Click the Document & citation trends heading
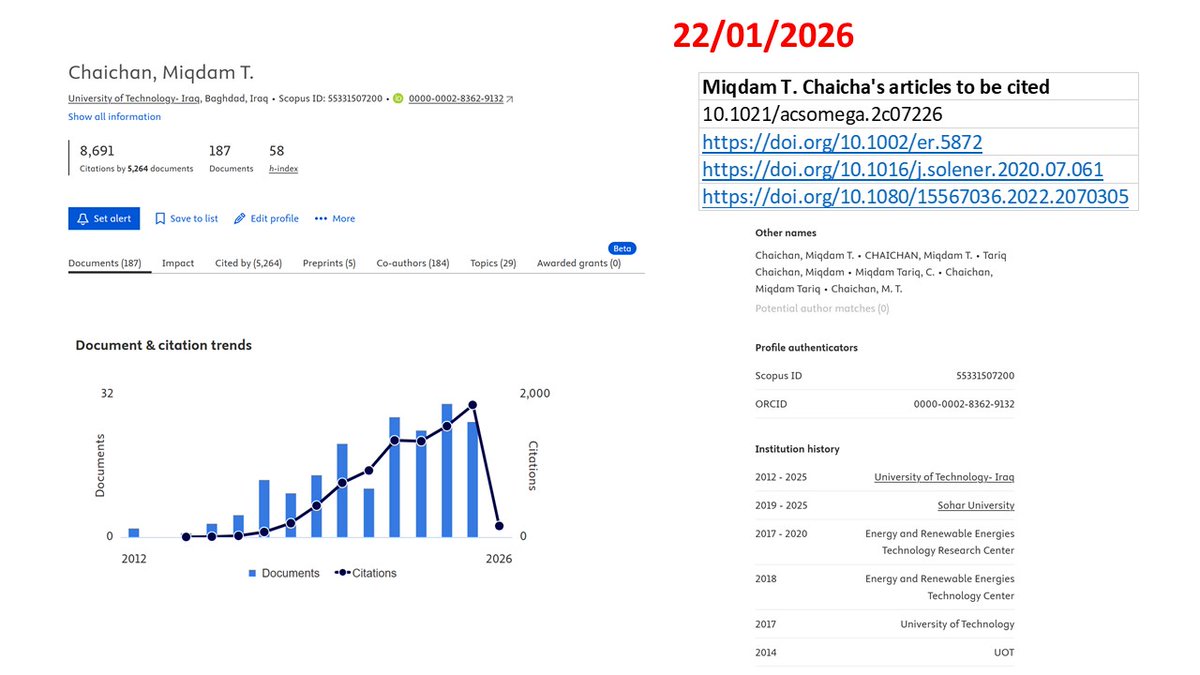 164,345
